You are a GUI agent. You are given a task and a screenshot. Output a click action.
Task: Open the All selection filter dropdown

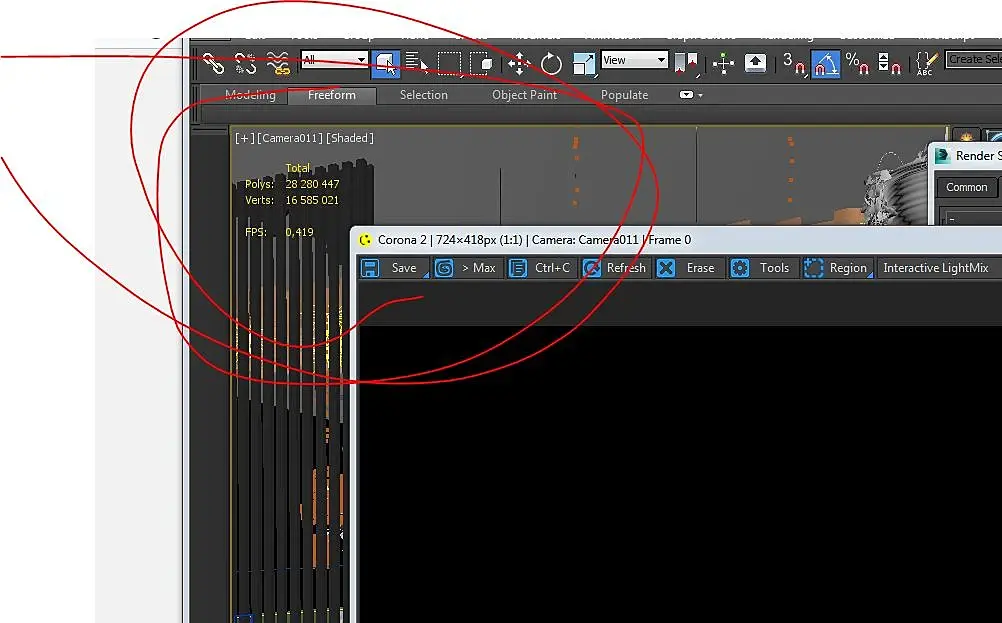(334, 60)
